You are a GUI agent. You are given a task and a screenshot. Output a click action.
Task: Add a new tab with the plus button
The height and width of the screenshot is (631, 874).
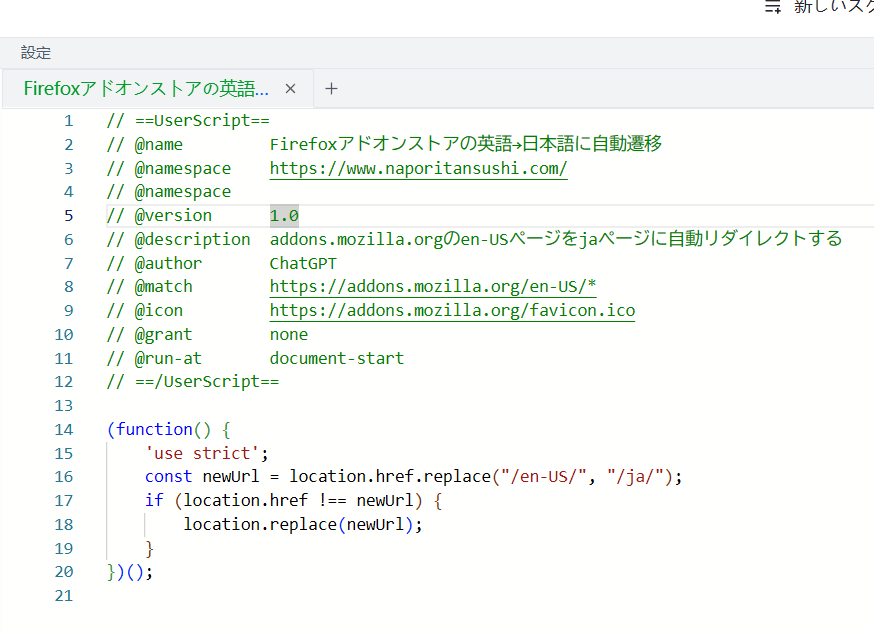[331, 89]
